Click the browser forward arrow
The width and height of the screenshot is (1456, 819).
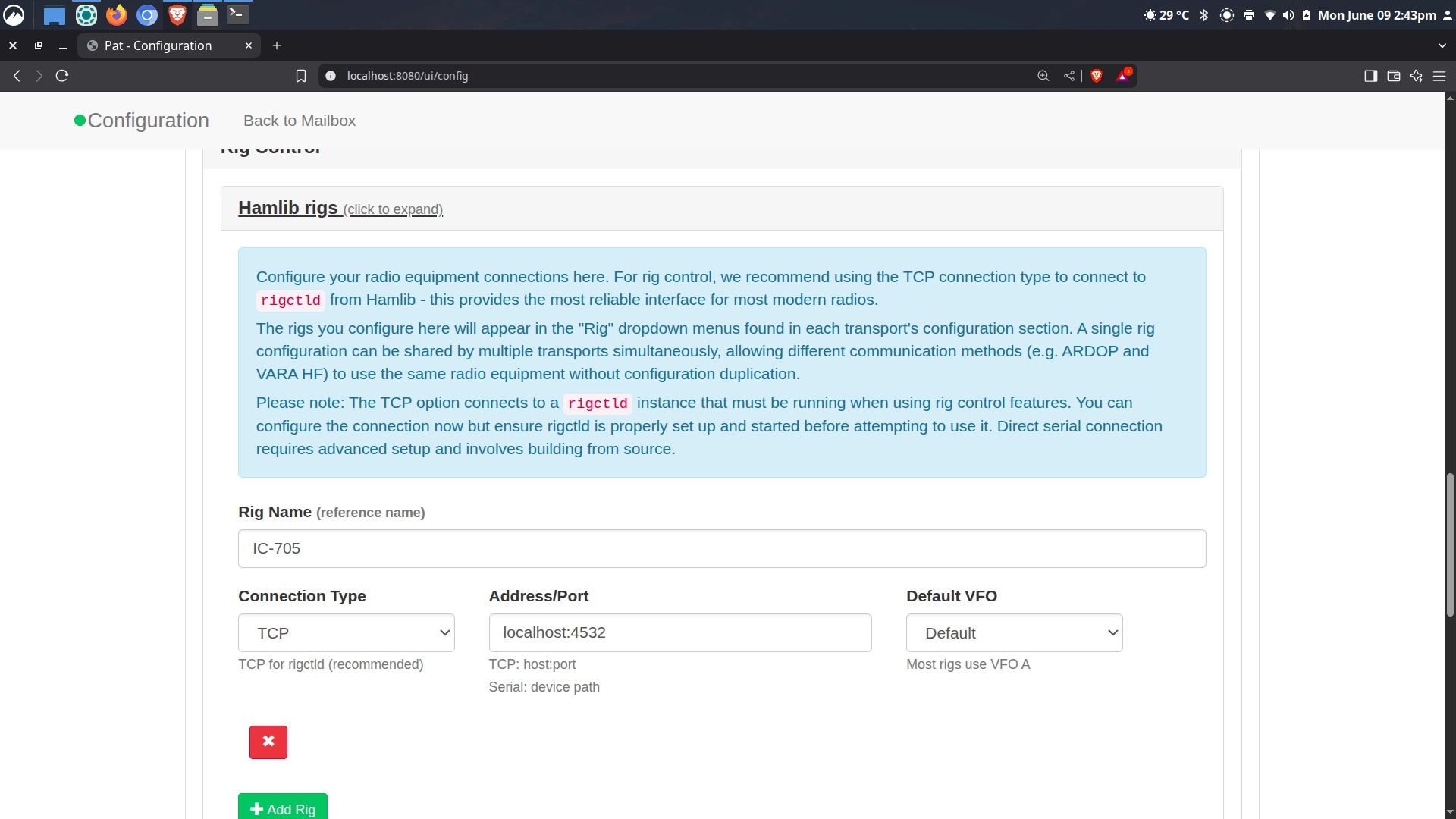[x=39, y=76]
